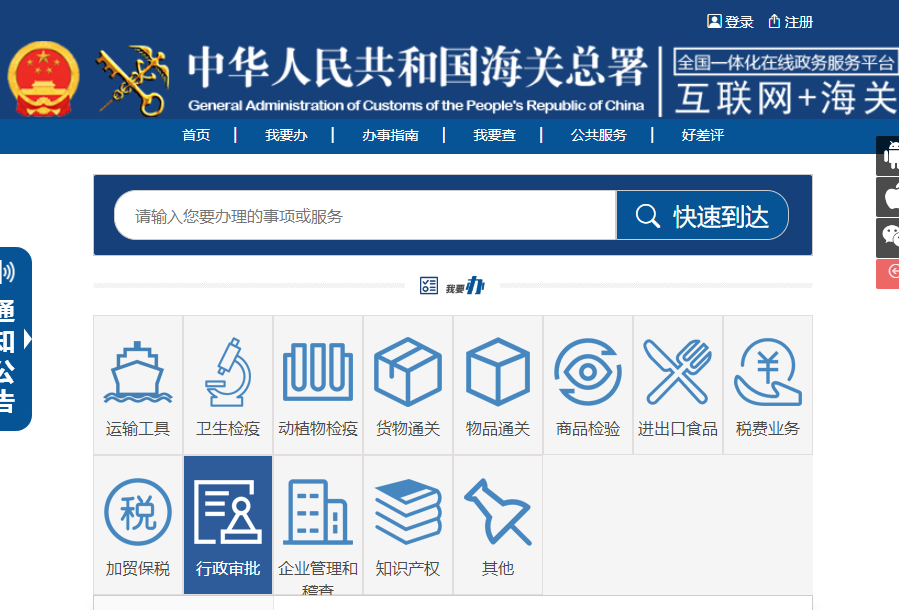Click the 加贸保税 tax circle icon

[x=138, y=513]
